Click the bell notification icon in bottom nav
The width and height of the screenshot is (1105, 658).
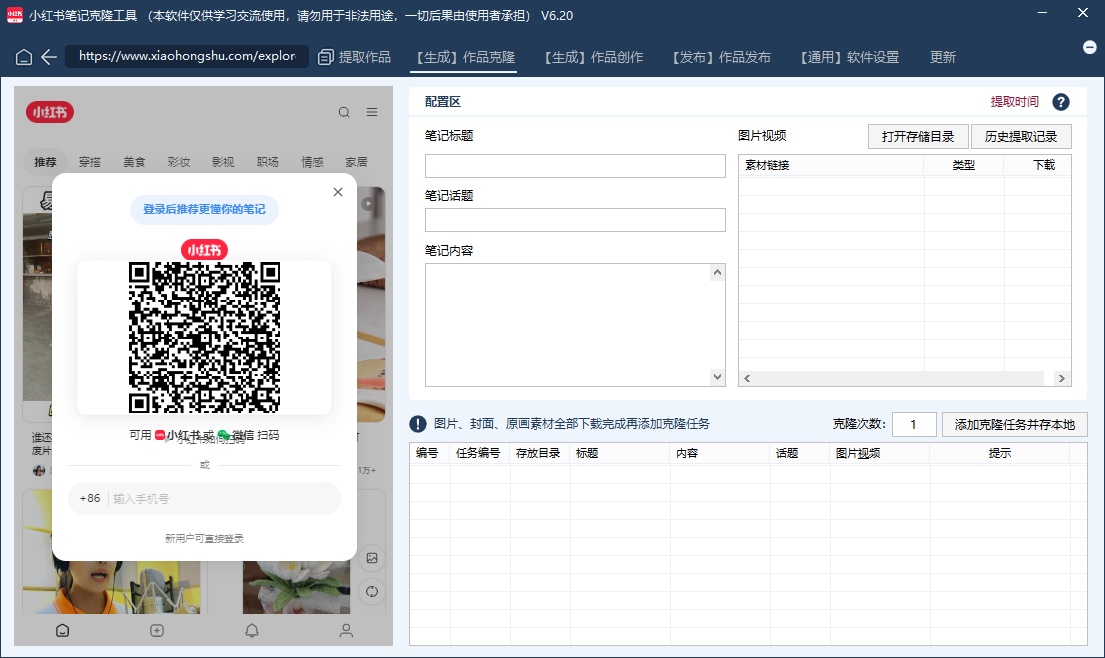(x=251, y=630)
